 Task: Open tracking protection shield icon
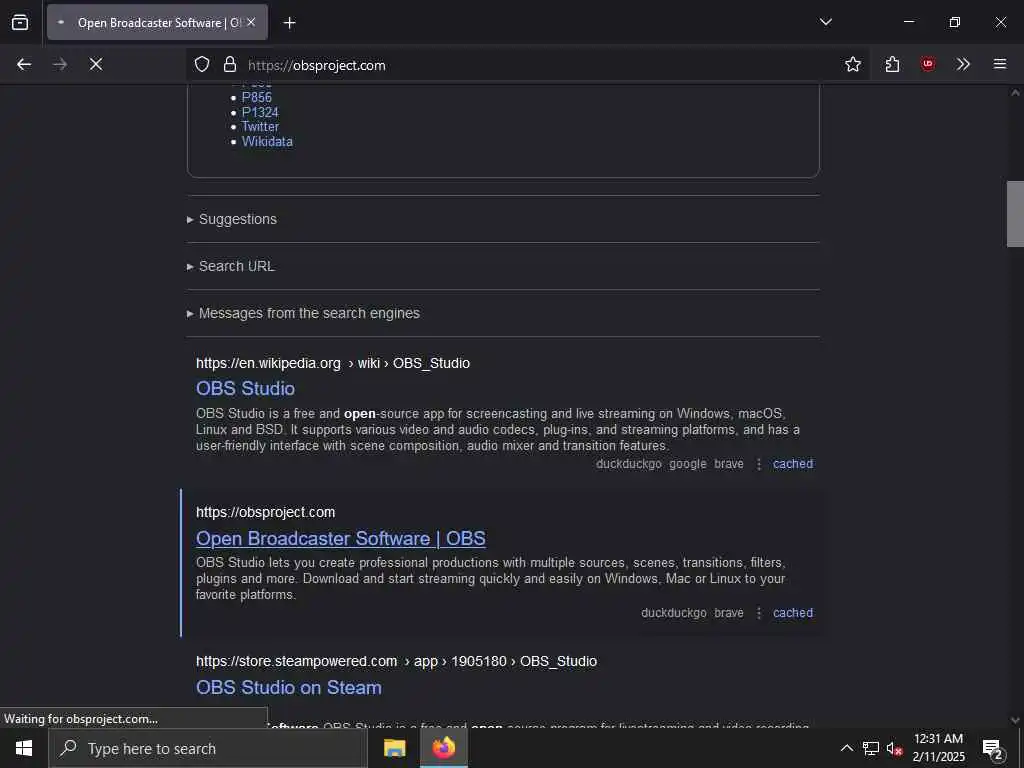[x=202, y=64]
